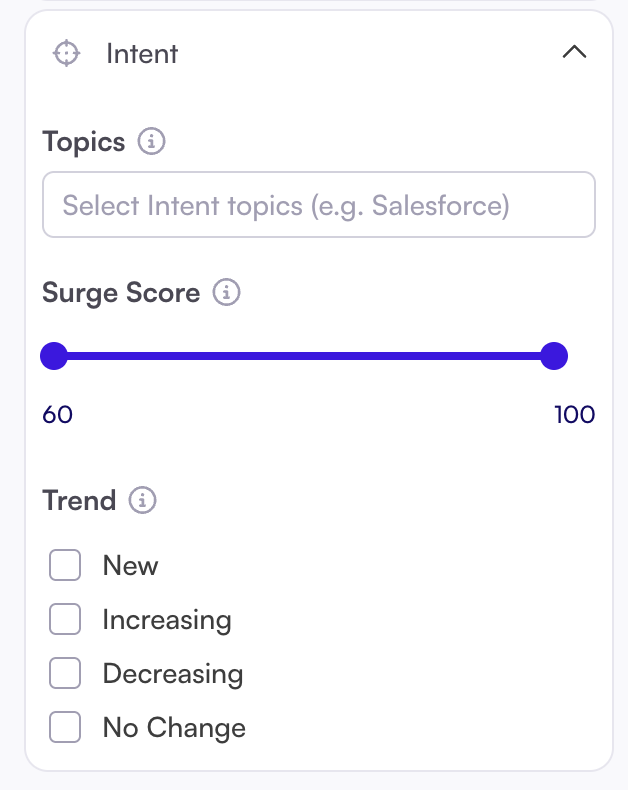Viewport: 628px width, 790px height.
Task: Click the Intent crosshair target icon
Action: pyautogui.click(x=66, y=53)
